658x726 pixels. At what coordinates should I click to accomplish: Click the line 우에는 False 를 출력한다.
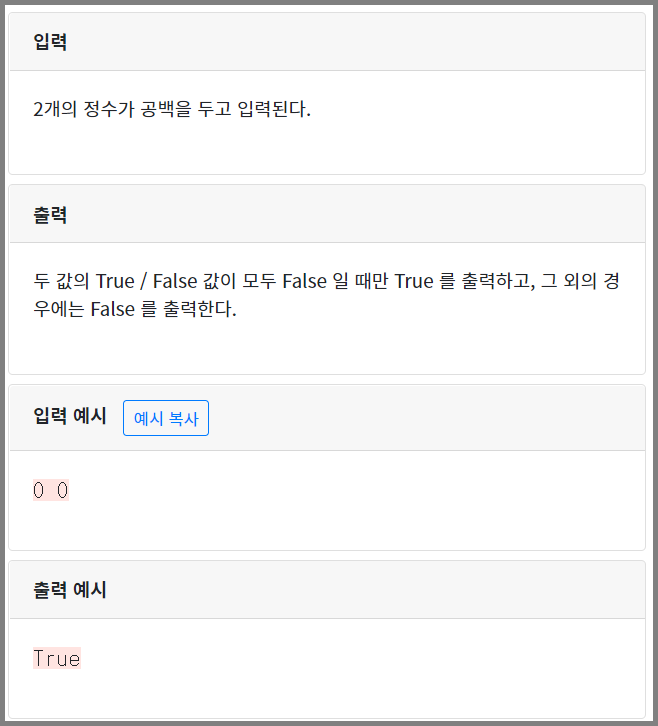pos(135,309)
